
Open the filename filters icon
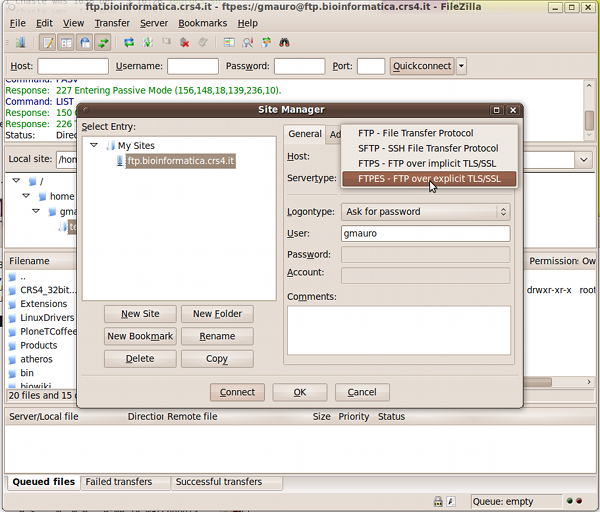pyautogui.click(x=248, y=42)
